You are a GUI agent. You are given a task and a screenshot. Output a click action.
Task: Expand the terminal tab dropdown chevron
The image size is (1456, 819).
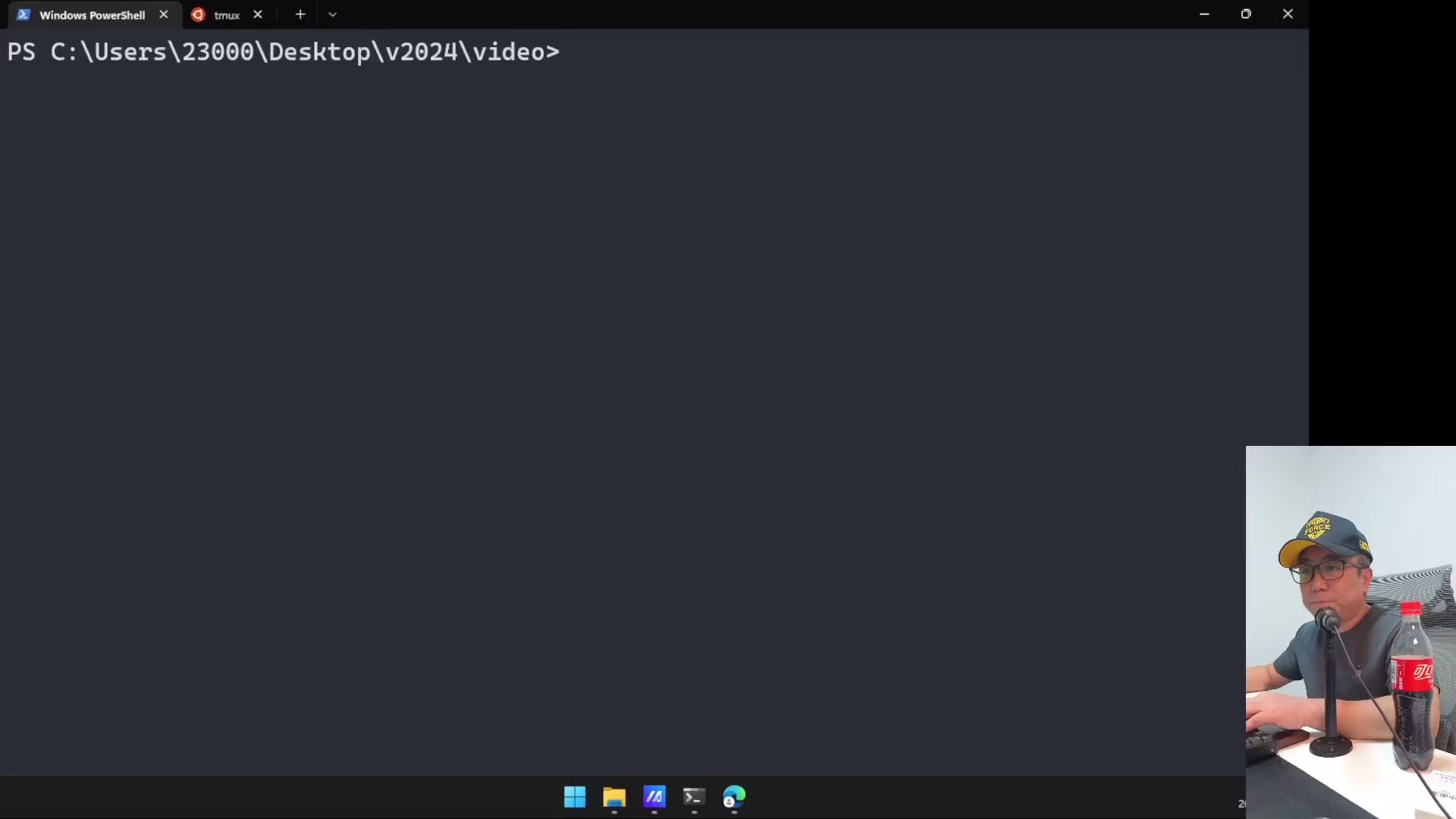pyautogui.click(x=332, y=14)
